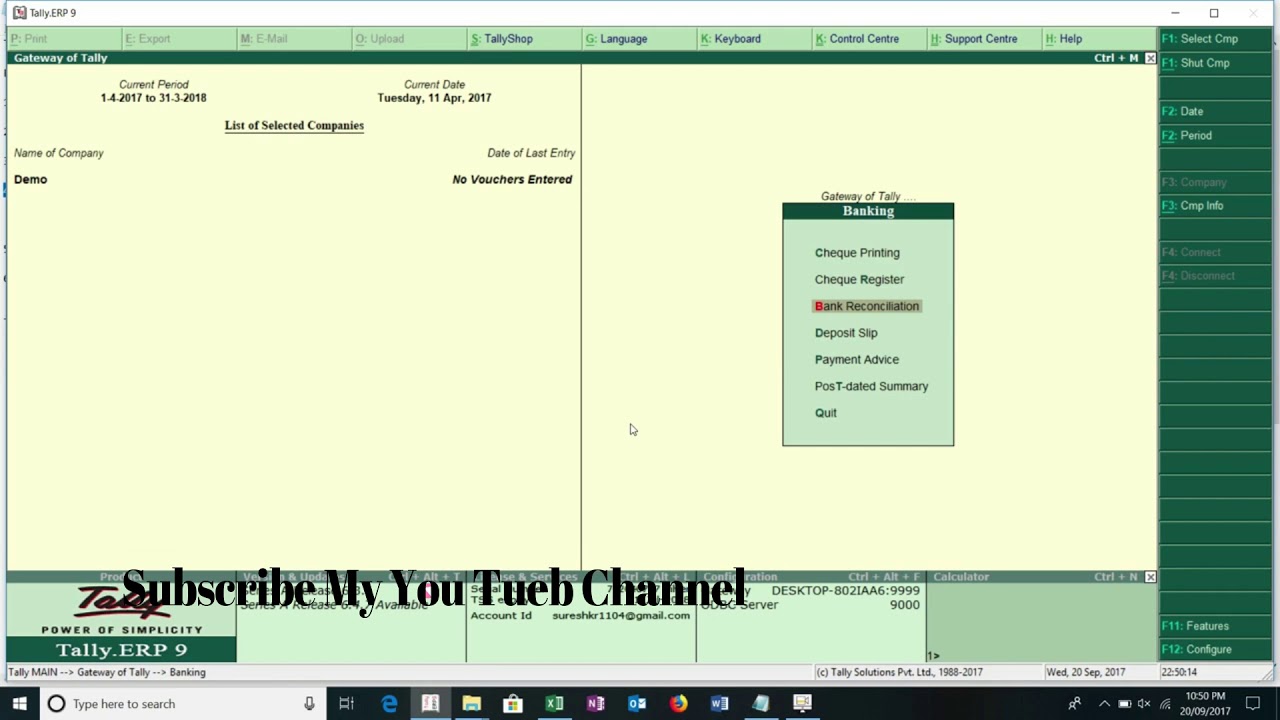This screenshot has height=720, width=1280.
Task: Open the taskbar clock and date
Action: pos(1205,704)
